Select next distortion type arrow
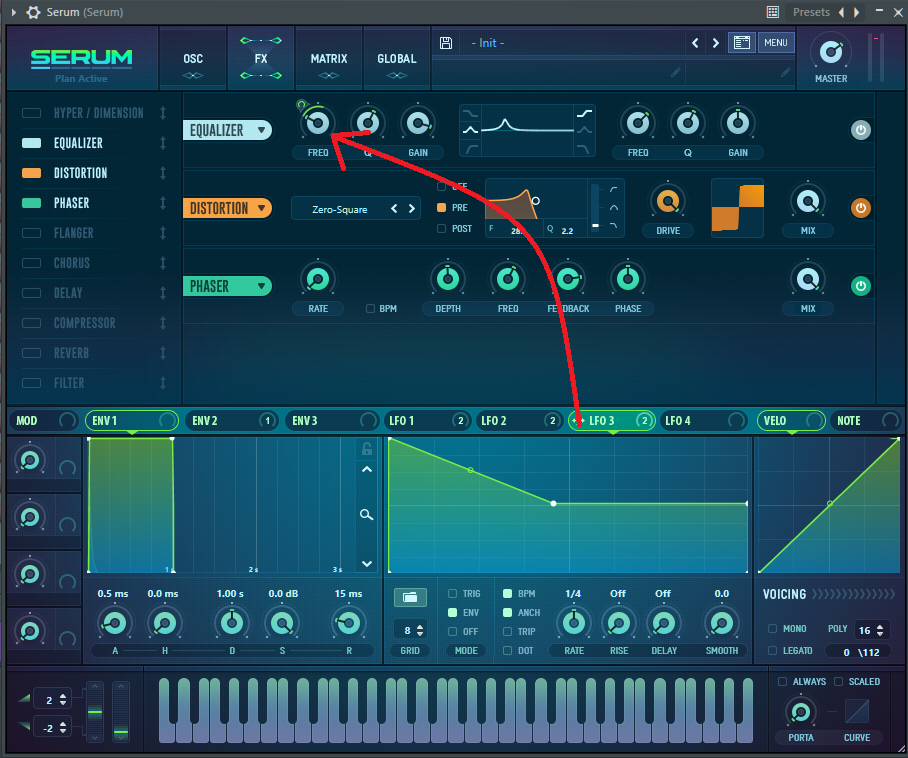 click(412, 209)
